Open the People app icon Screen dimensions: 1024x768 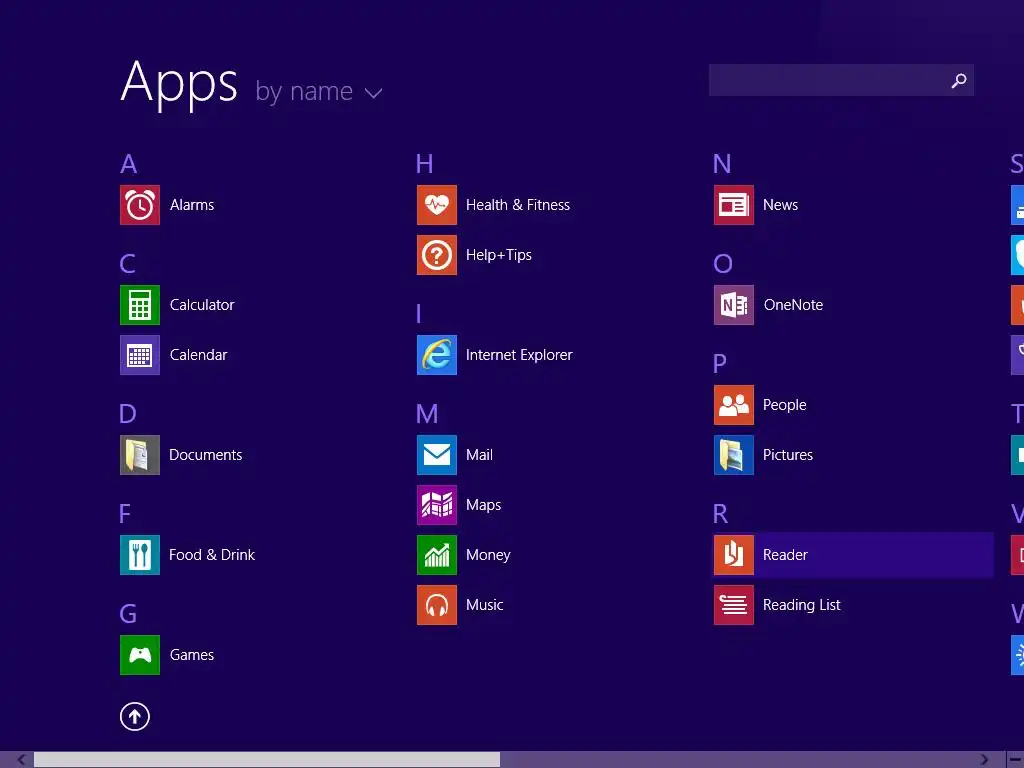point(734,405)
